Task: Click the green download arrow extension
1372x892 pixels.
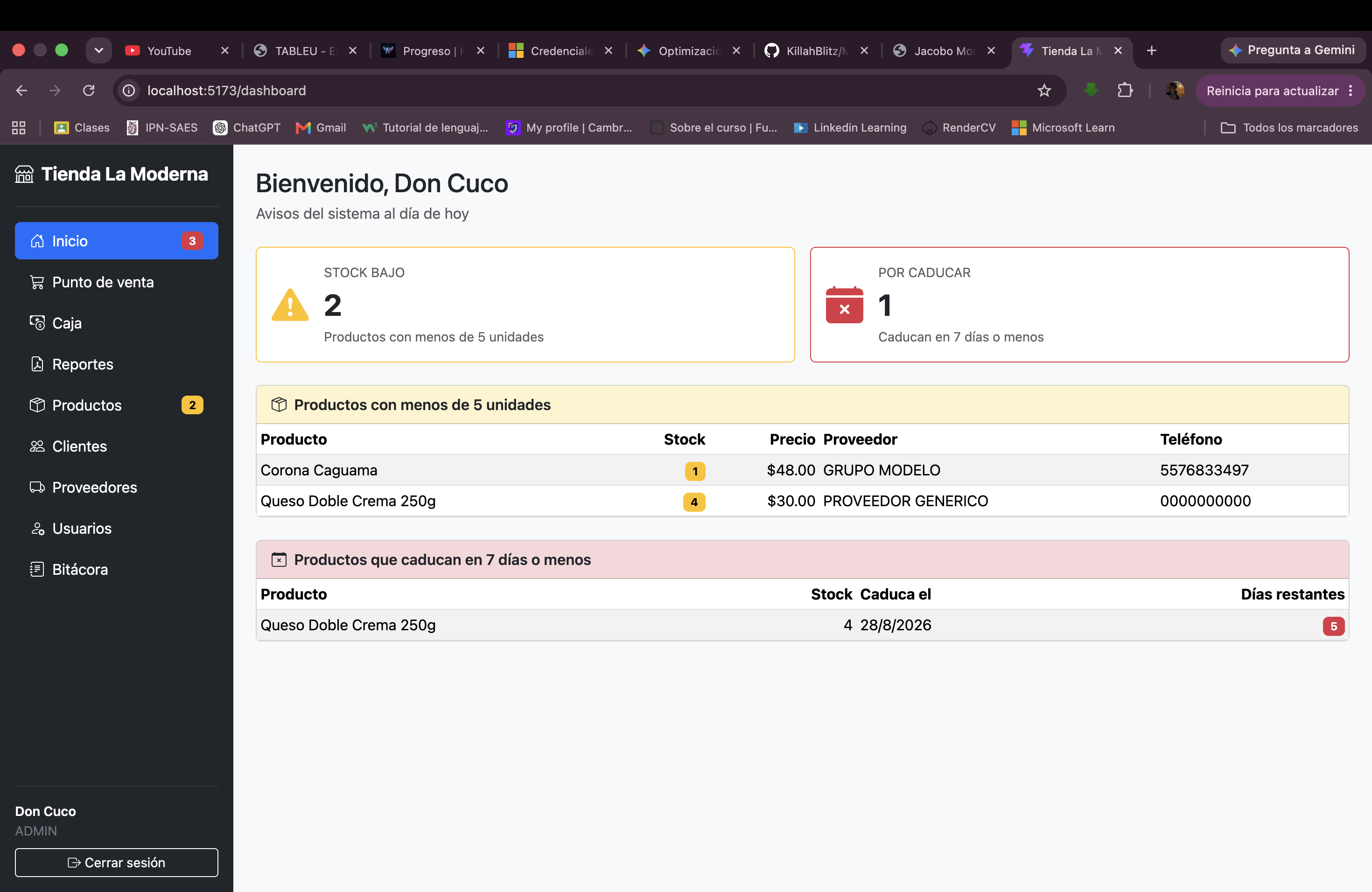Action: point(1091,90)
